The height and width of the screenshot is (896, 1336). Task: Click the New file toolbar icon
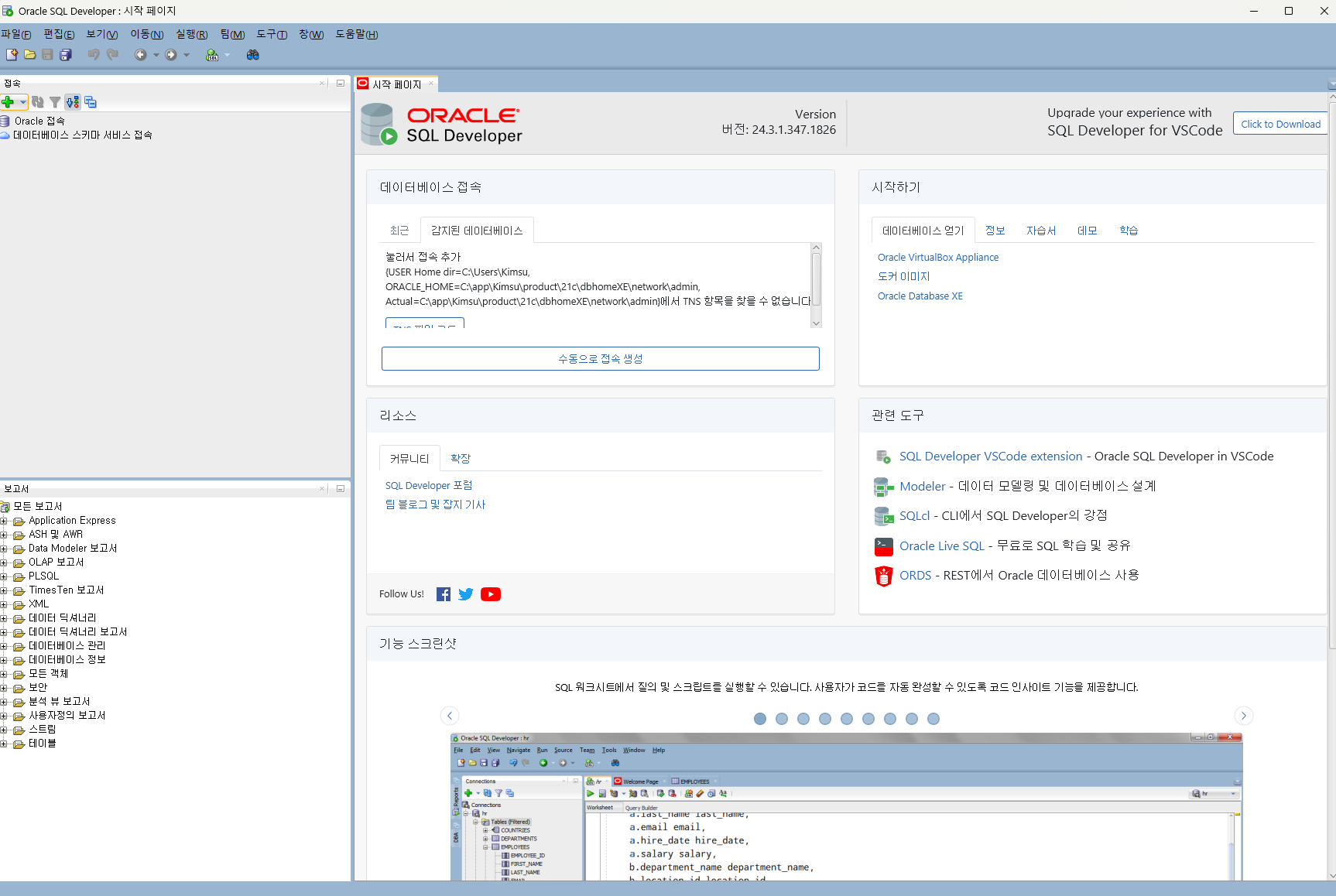pyautogui.click(x=12, y=55)
